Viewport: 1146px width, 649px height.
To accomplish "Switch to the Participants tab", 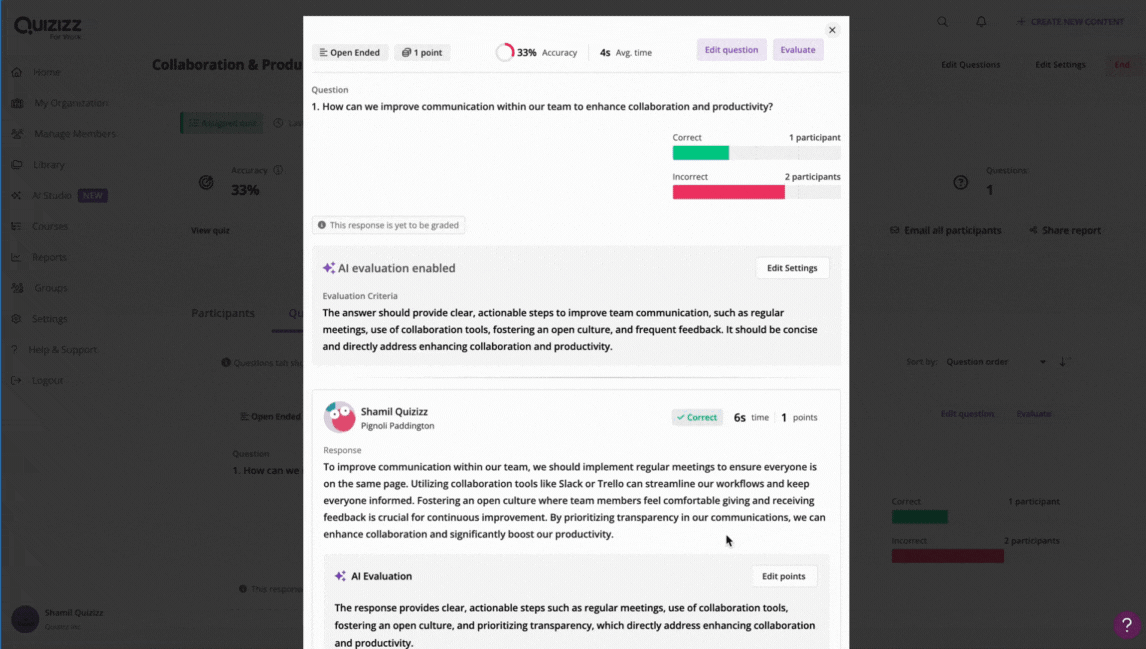I will pyautogui.click(x=223, y=313).
